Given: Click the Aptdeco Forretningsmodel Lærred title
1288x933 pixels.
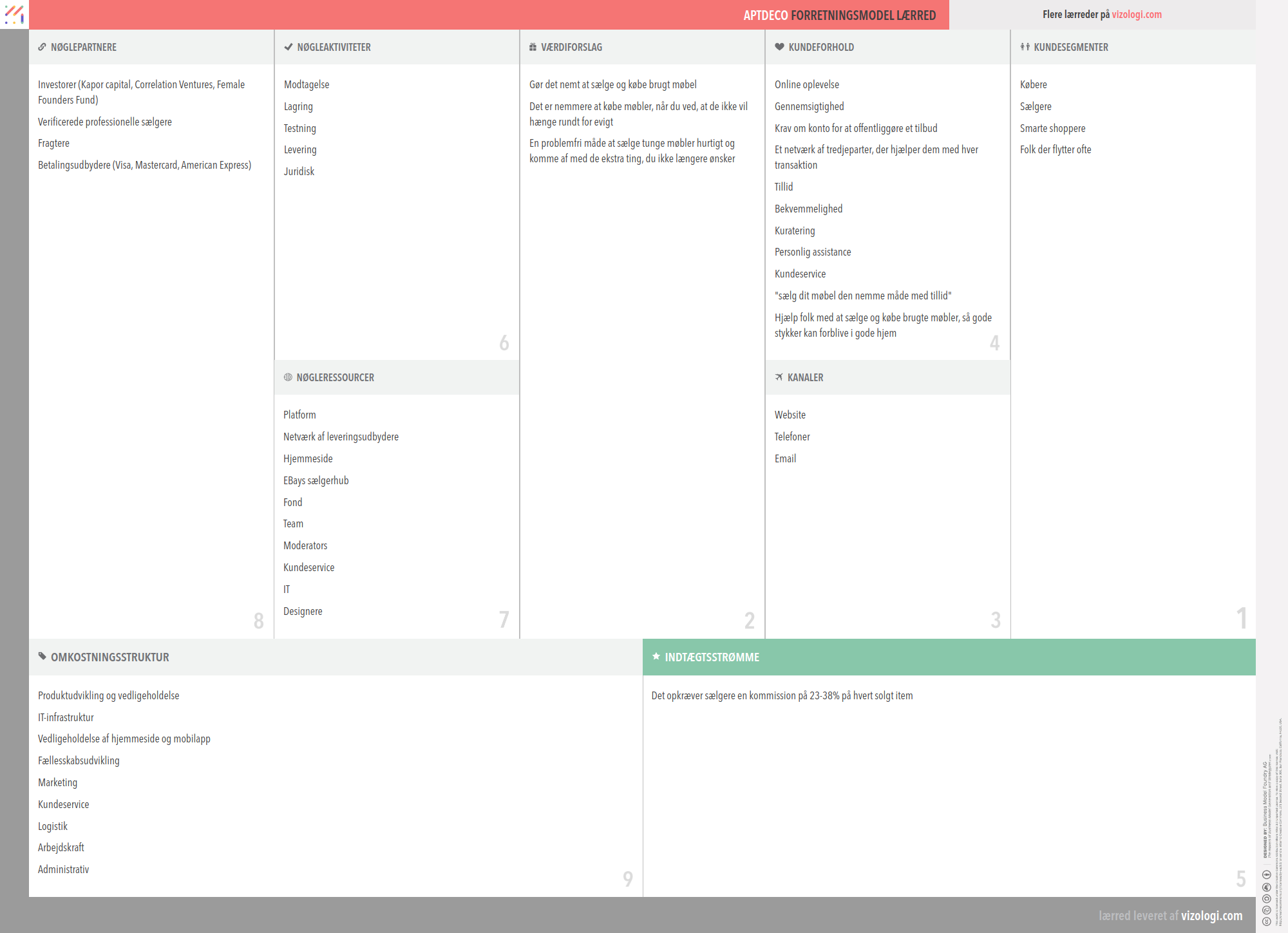Looking at the screenshot, I should click(x=839, y=15).
